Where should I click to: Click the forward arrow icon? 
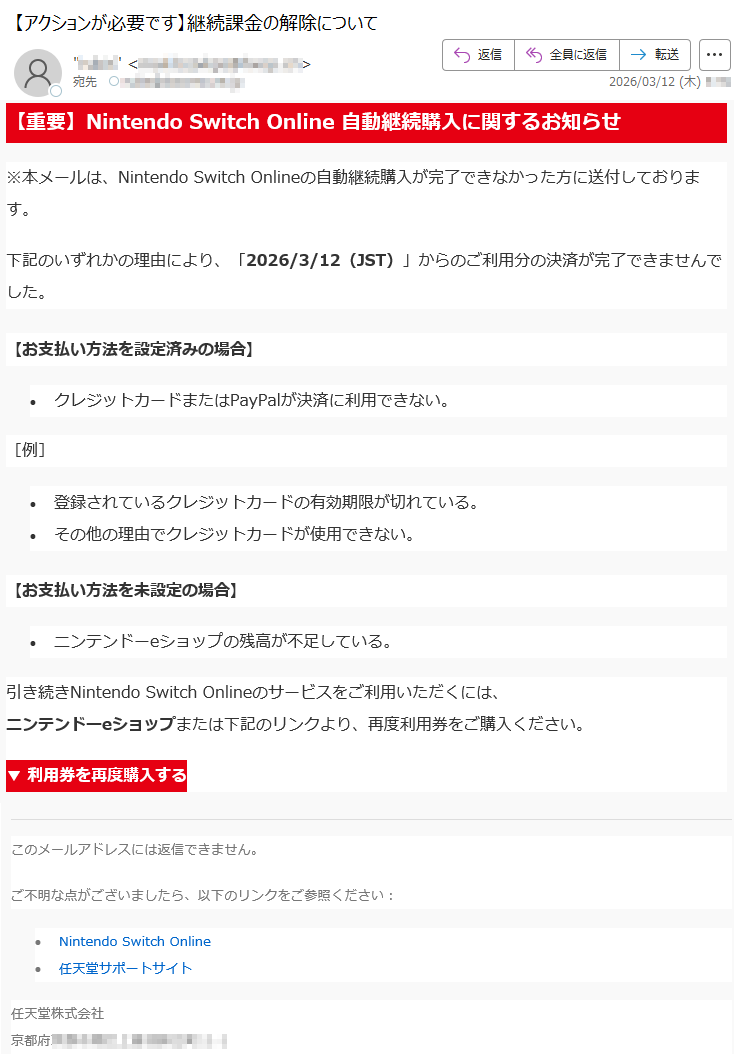639,54
